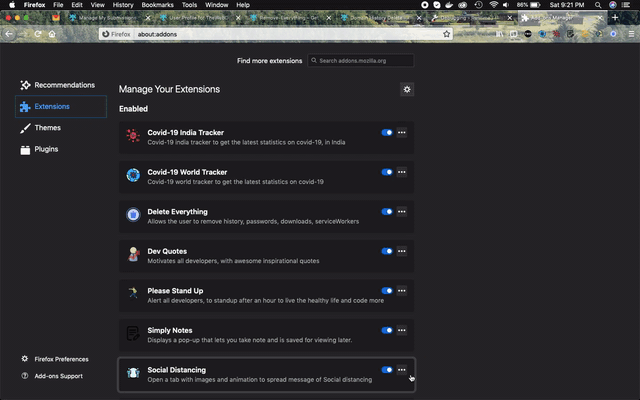Click the Dev Quotes extension icon

coord(133,254)
